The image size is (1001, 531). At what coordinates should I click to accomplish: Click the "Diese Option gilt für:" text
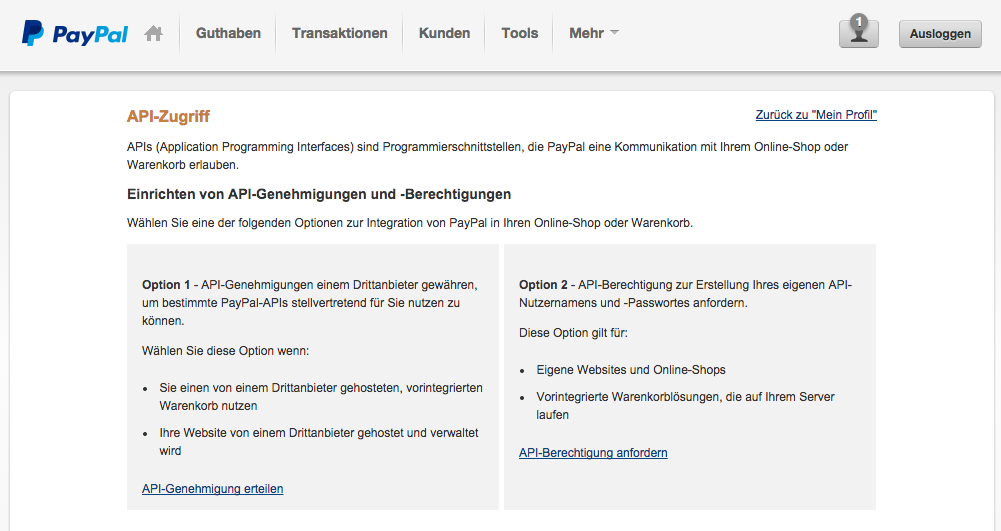573,333
